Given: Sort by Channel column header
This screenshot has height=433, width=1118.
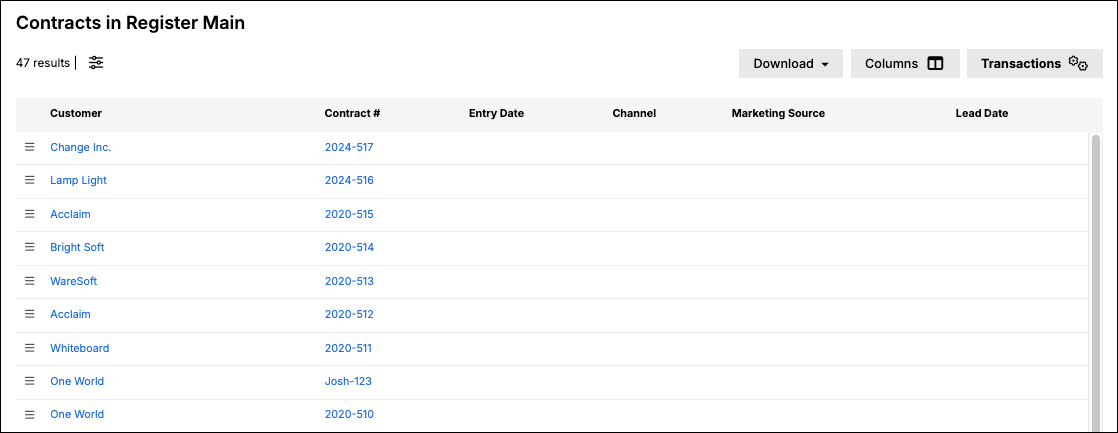Looking at the screenshot, I should click(634, 113).
